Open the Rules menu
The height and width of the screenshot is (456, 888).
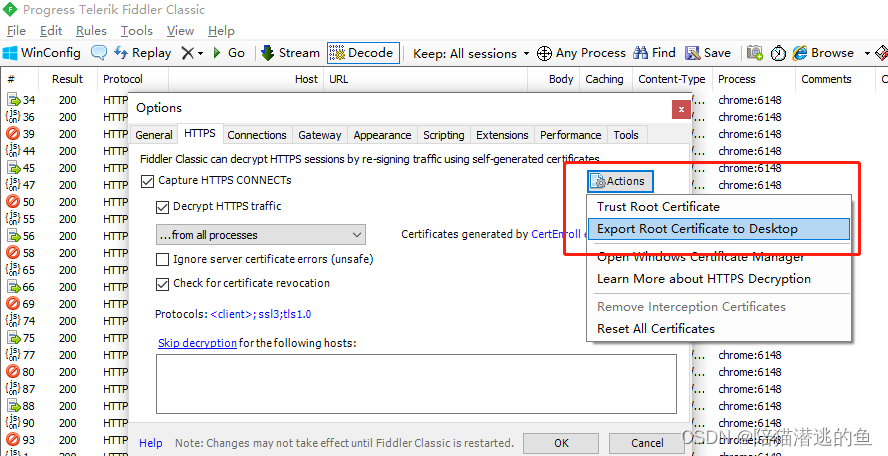(x=91, y=31)
